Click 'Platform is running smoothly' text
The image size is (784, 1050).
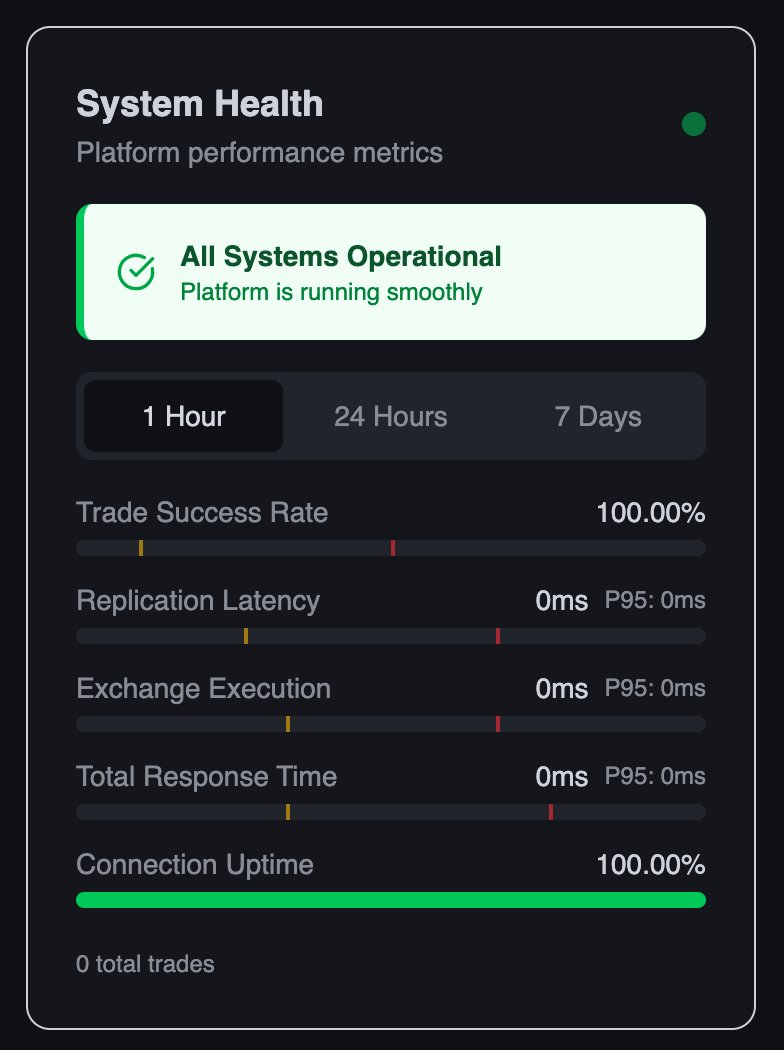(331, 292)
